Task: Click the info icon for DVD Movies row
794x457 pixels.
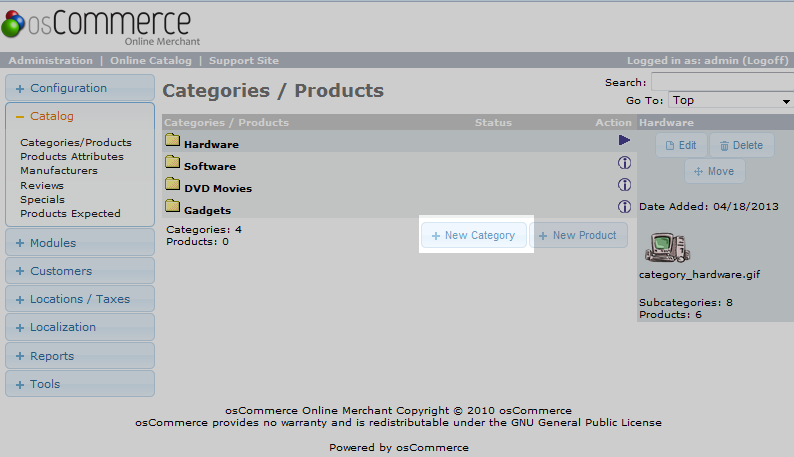Action: click(624, 185)
